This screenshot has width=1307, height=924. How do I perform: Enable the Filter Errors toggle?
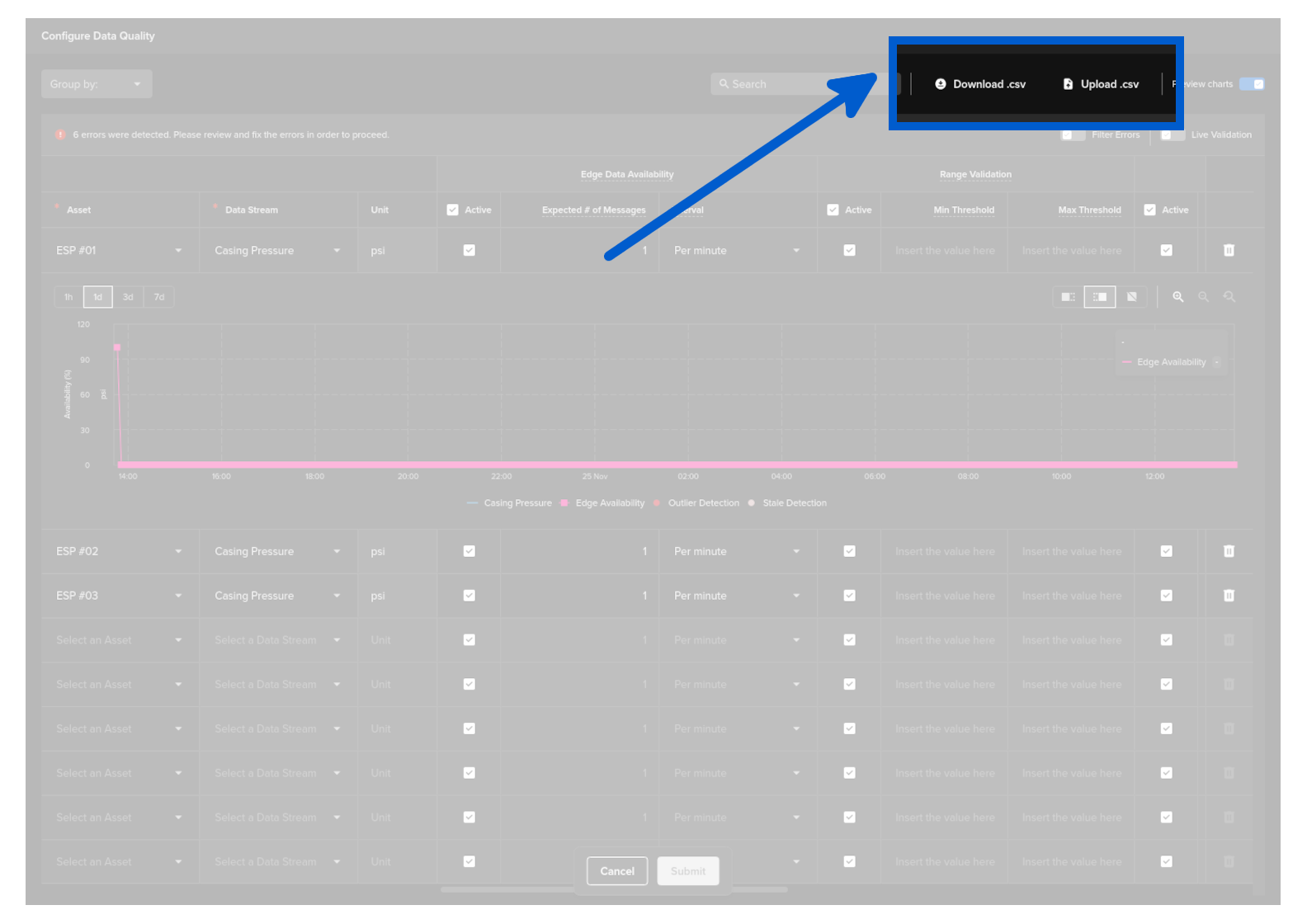[x=1073, y=134]
